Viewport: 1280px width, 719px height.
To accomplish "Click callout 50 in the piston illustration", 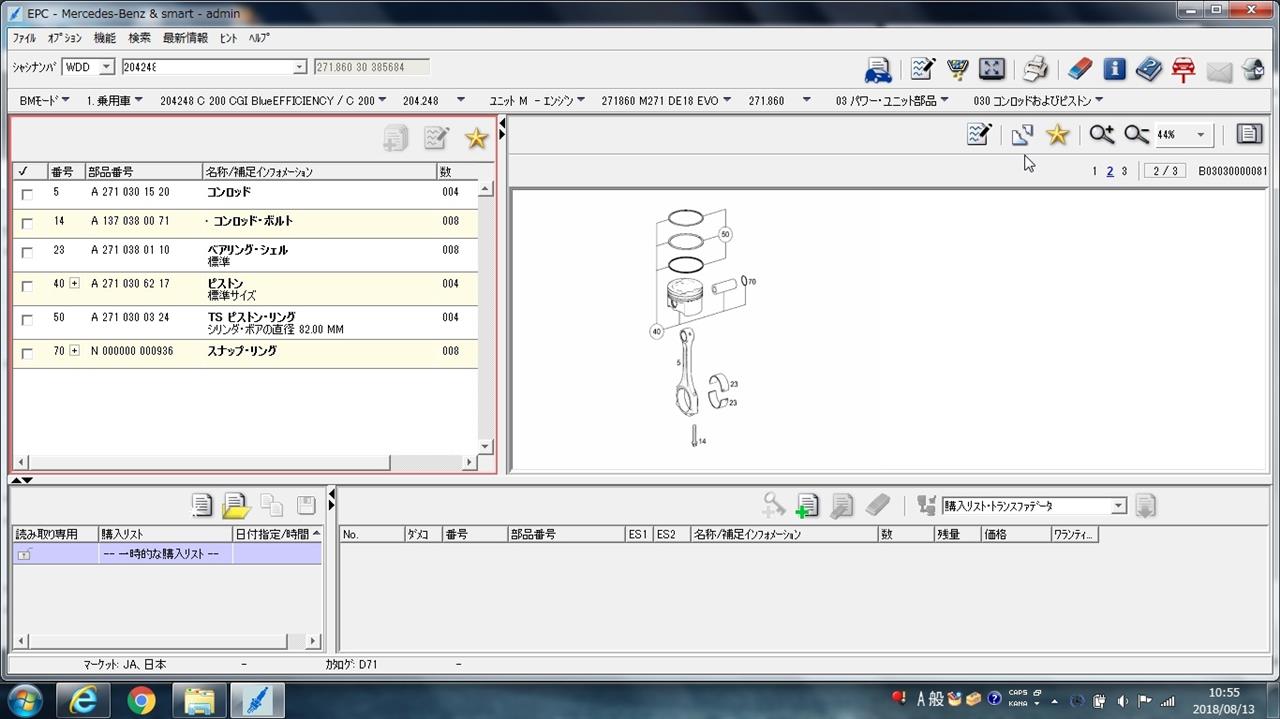I will tap(725, 234).
